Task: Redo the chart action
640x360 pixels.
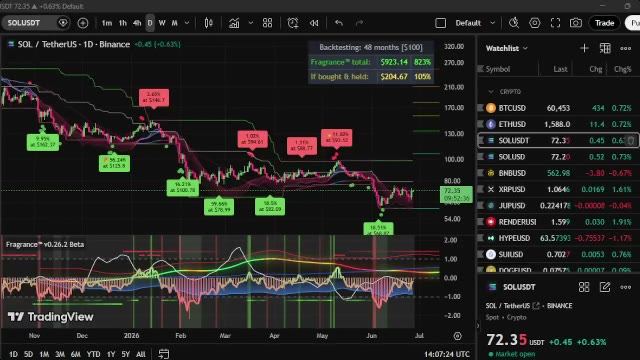Action: click(x=359, y=23)
